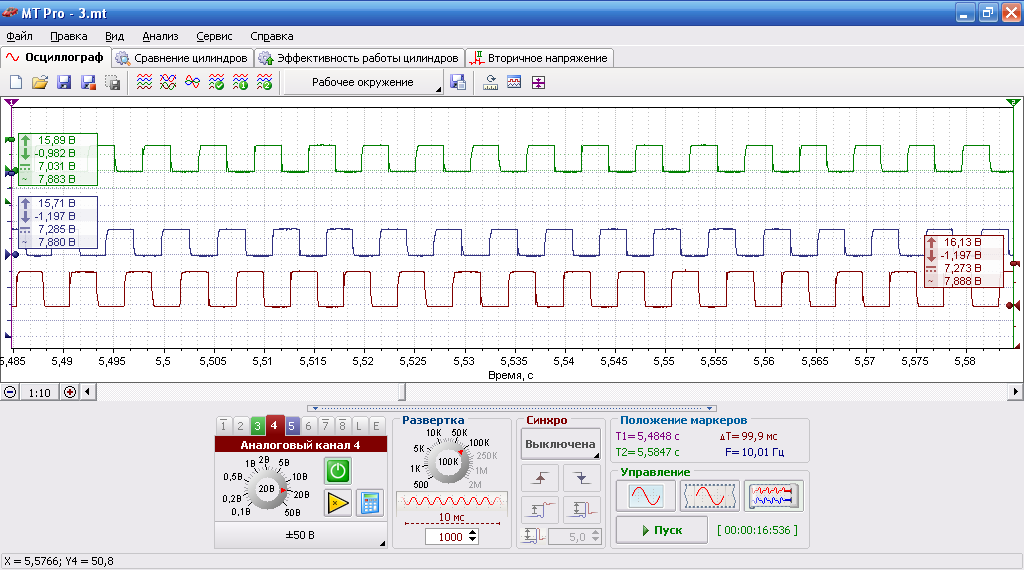Select green analog channel 3 tab
The image size is (1024, 570).
tap(257, 426)
